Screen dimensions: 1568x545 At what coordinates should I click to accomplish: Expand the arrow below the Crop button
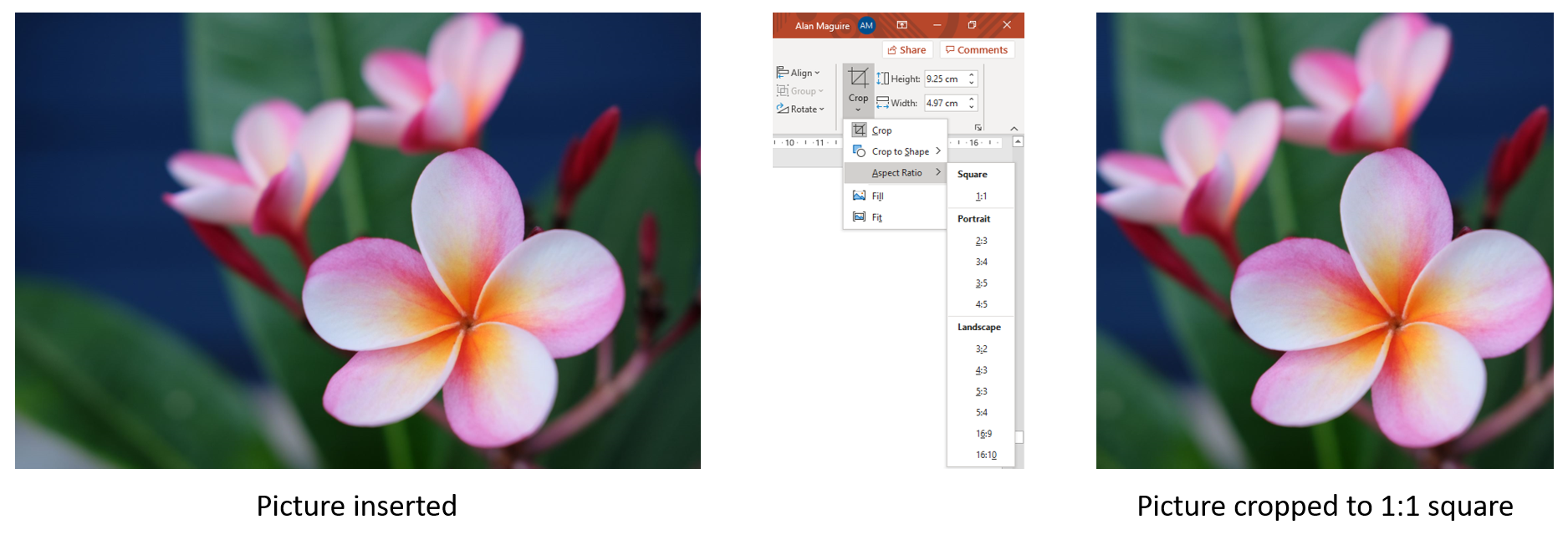click(858, 109)
